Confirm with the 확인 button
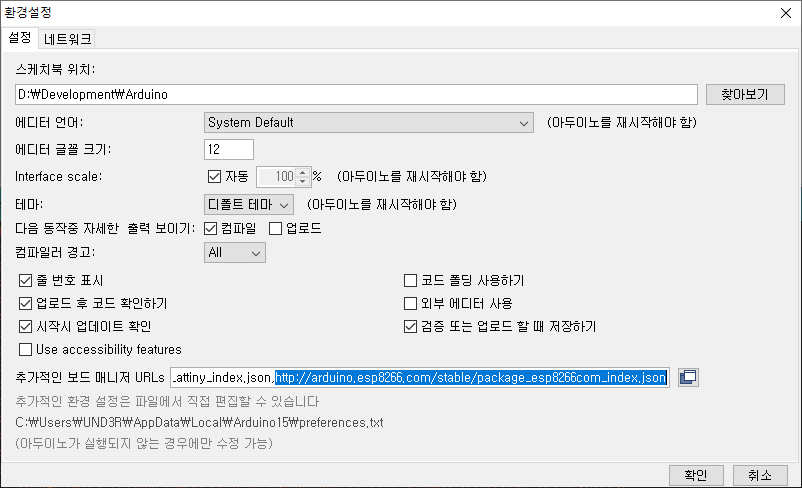 [696, 475]
